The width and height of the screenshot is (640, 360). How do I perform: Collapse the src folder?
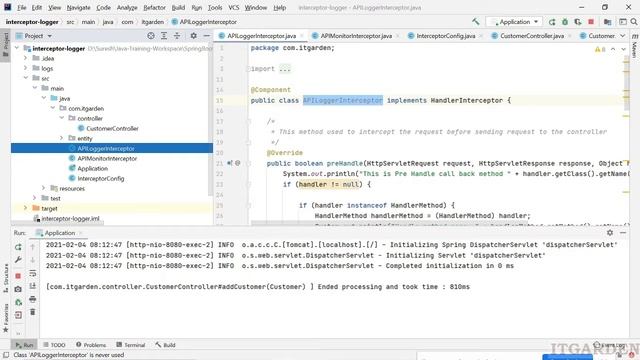pos(26,78)
